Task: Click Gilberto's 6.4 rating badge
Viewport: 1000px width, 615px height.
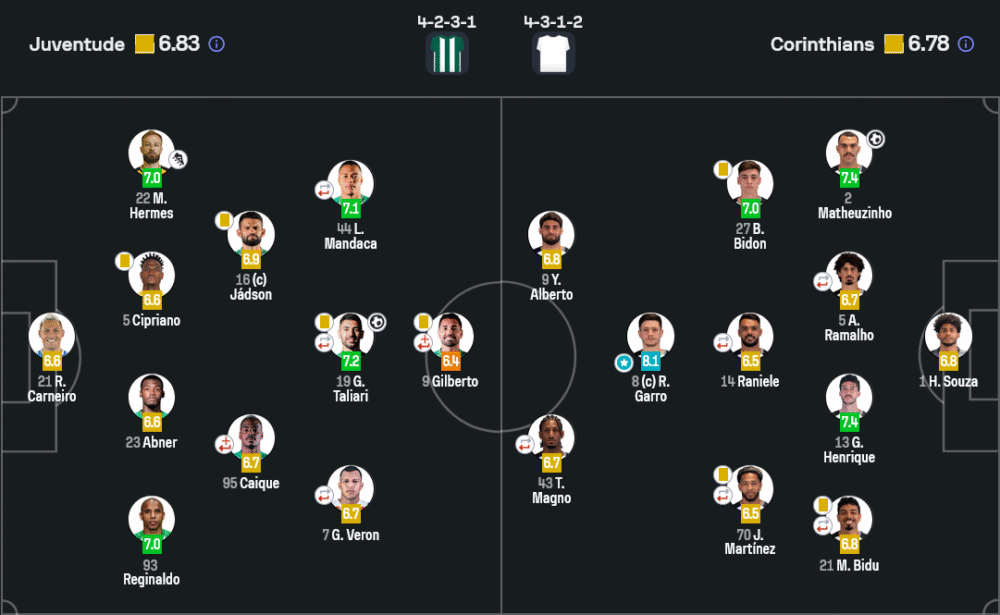Action: pyautogui.click(x=451, y=360)
